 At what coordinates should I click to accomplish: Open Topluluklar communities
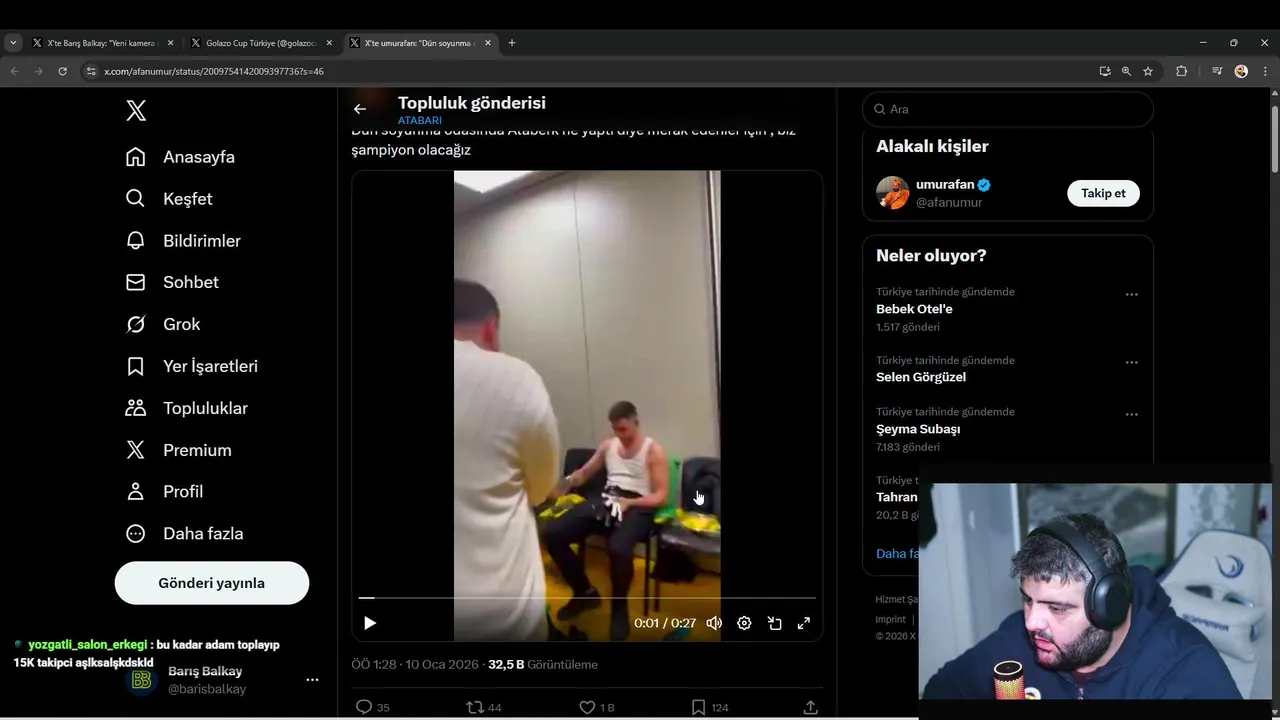pyautogui.click(x=186, y=408)
